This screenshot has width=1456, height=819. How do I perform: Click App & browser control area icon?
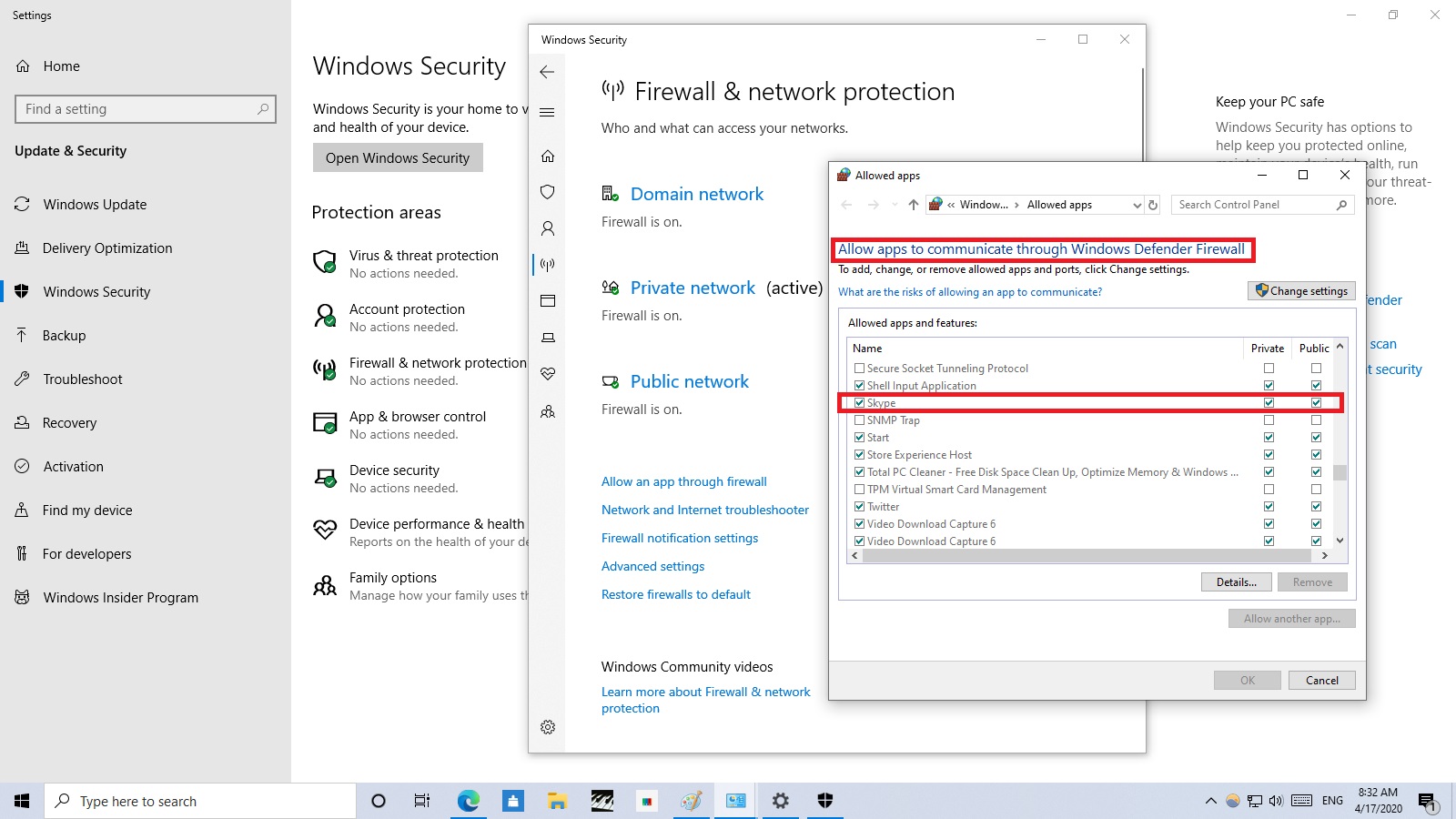pyautogui.click(x=325, y=424)
